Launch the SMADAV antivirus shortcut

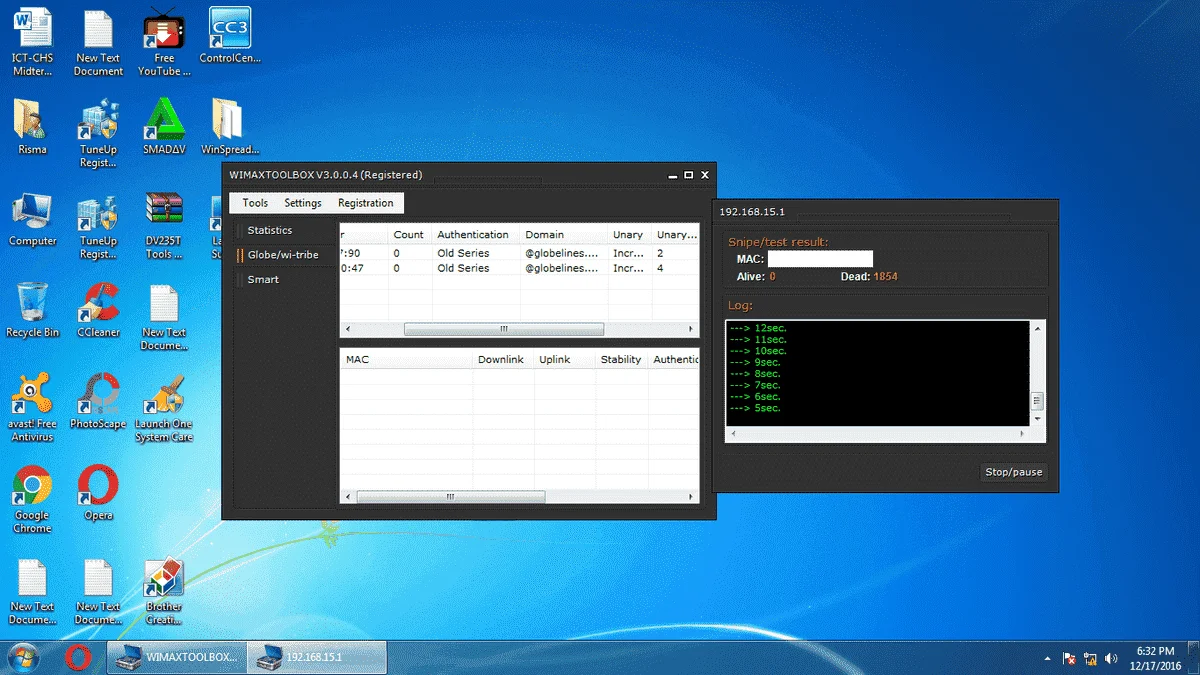point(164,125)
